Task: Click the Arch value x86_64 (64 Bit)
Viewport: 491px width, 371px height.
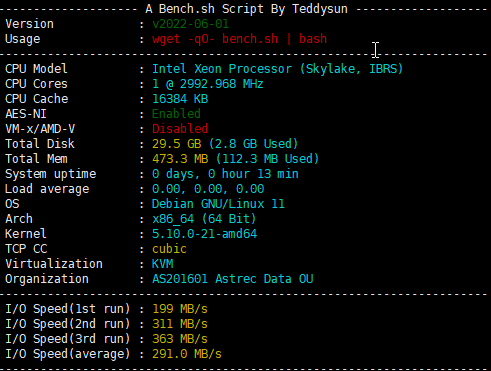Action: pos(204,219)
